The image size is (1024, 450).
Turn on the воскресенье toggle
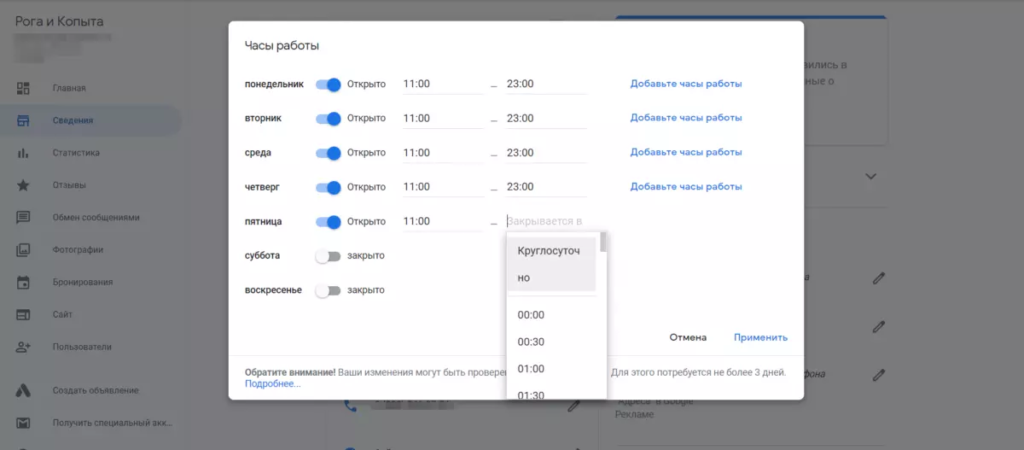328,291
